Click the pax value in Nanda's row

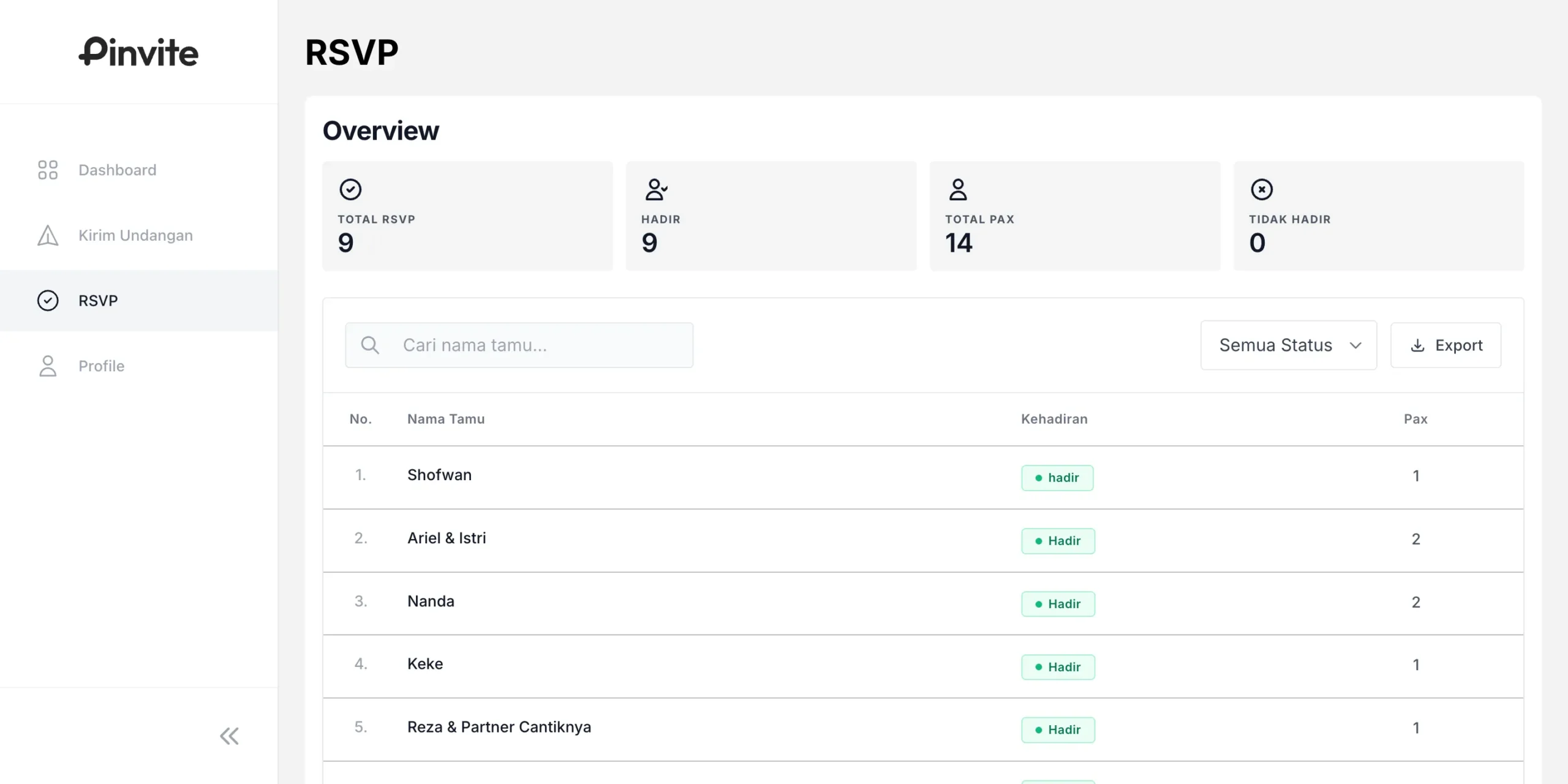[x=1416, y=602]
